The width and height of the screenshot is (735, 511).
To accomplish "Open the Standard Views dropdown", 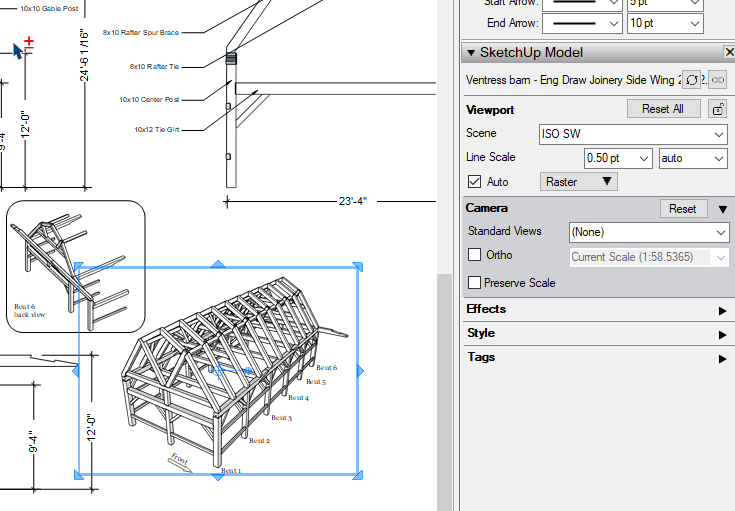I will 649,232.
